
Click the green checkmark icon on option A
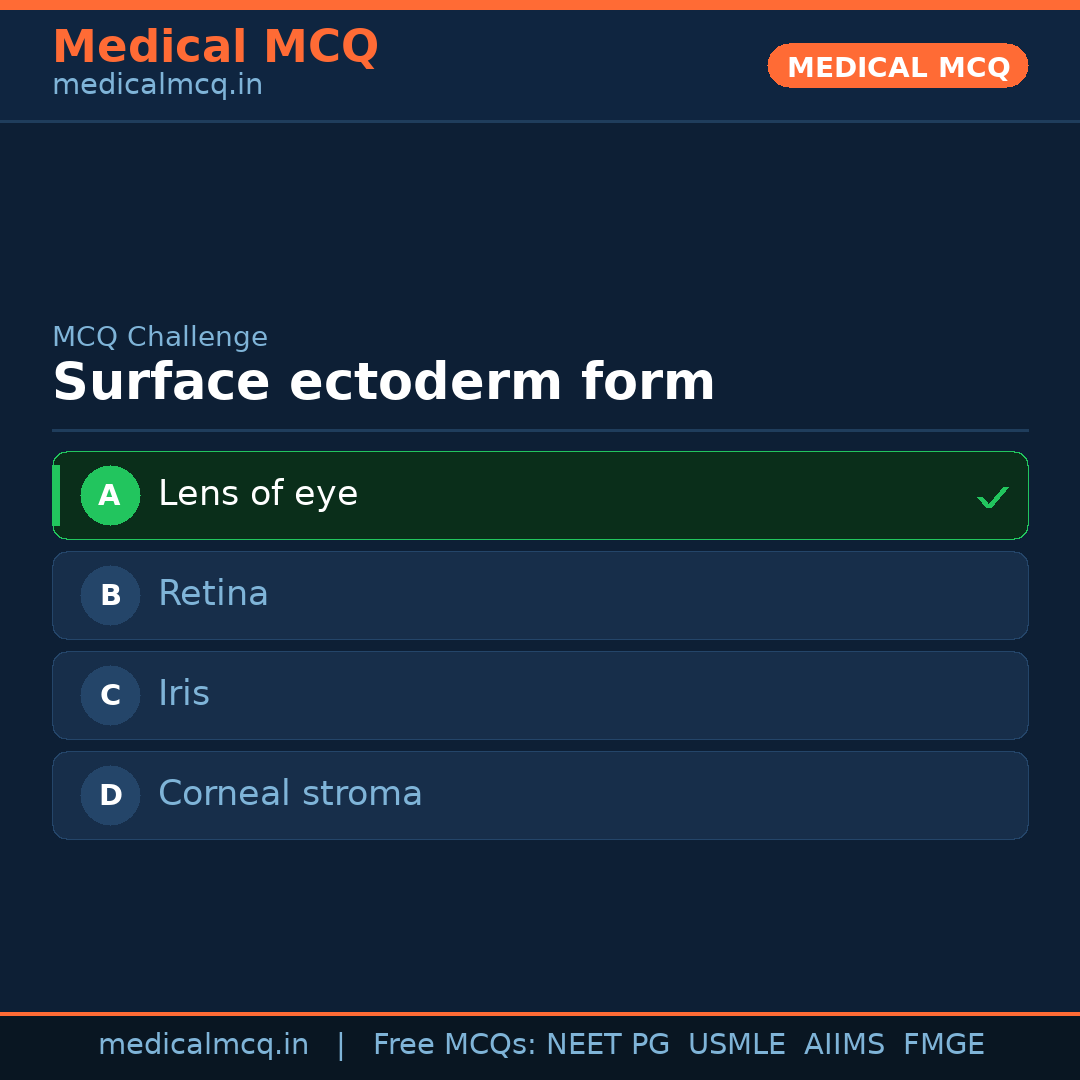tap(992, 496)
